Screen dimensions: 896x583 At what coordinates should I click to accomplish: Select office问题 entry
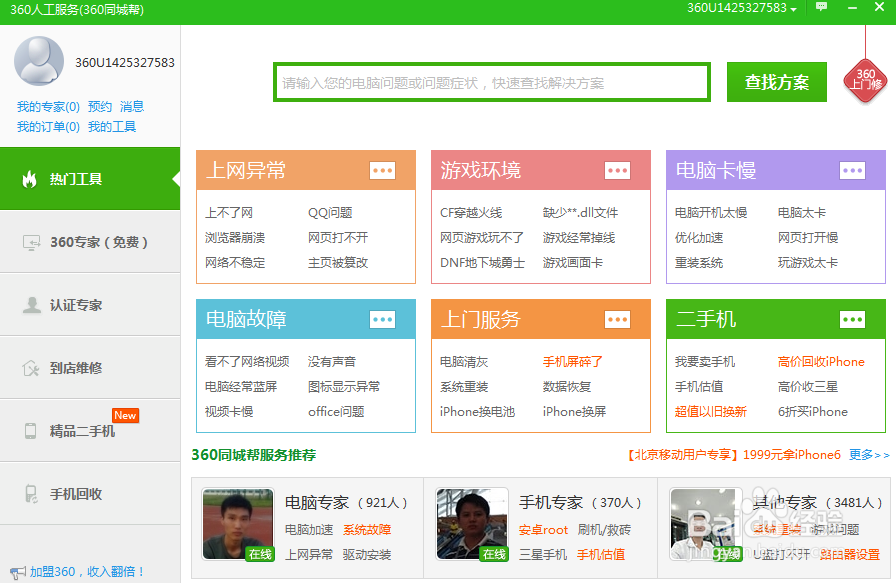(x=336, y=412)
